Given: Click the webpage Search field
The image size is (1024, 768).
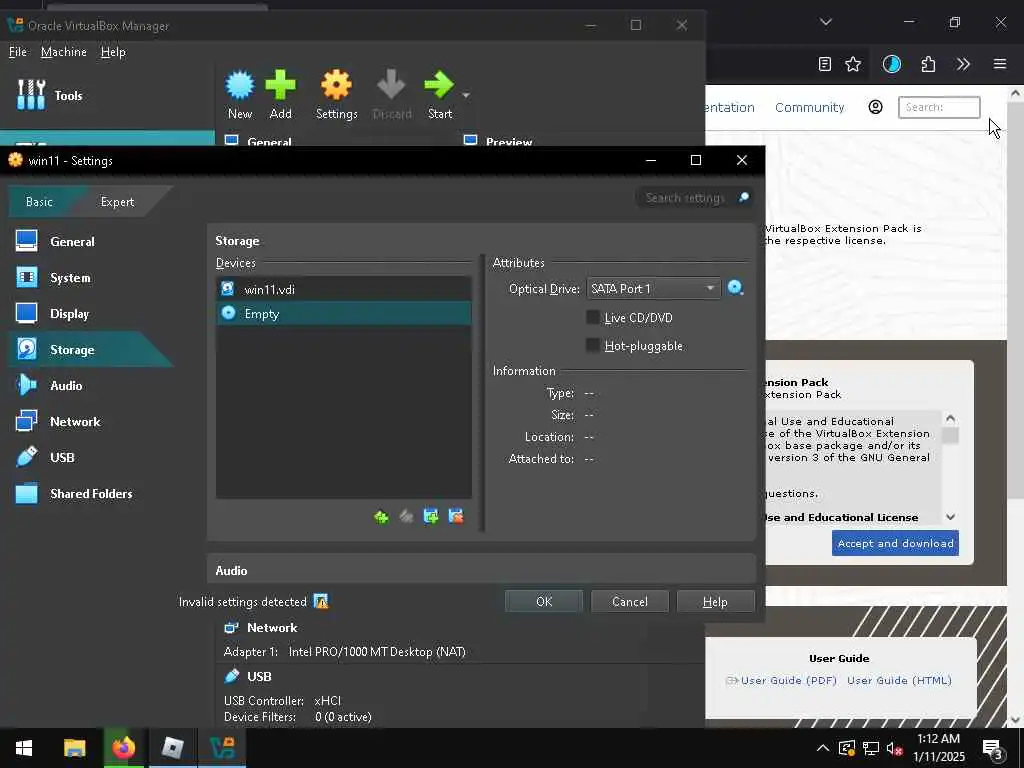Looking at the screenshot, I should pos(939,107).
